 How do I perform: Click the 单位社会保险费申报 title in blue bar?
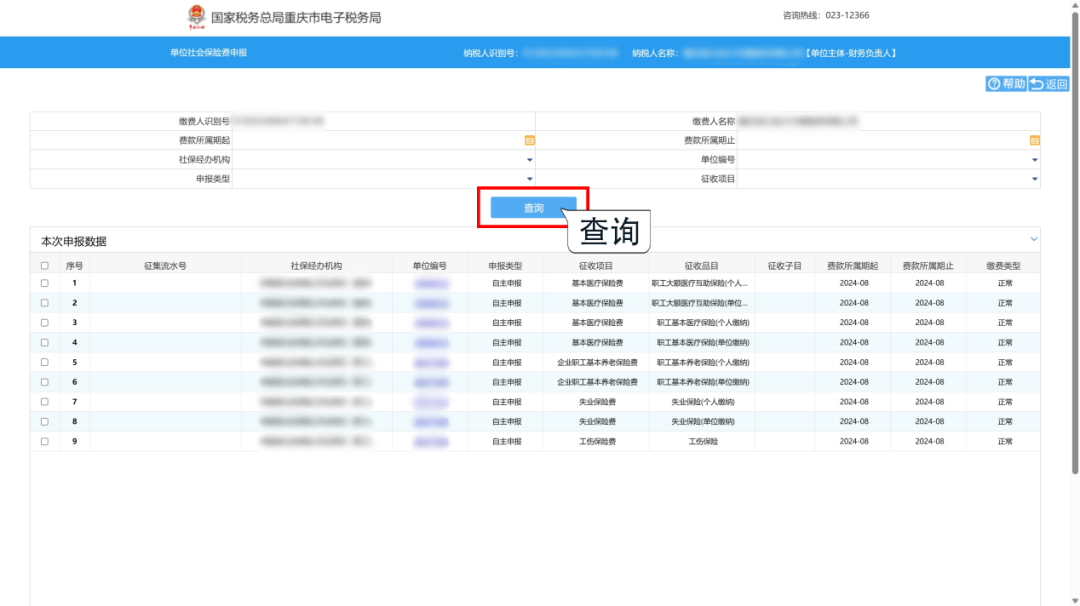208,52
